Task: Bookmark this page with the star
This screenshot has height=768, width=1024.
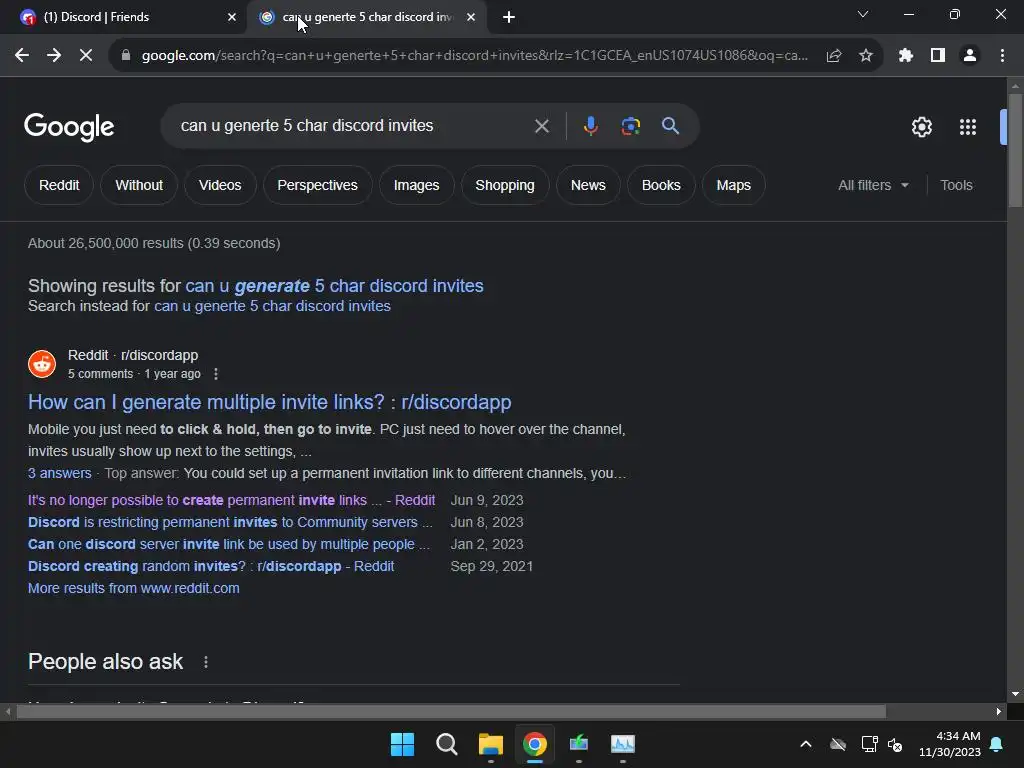Action: pos(866,56)
